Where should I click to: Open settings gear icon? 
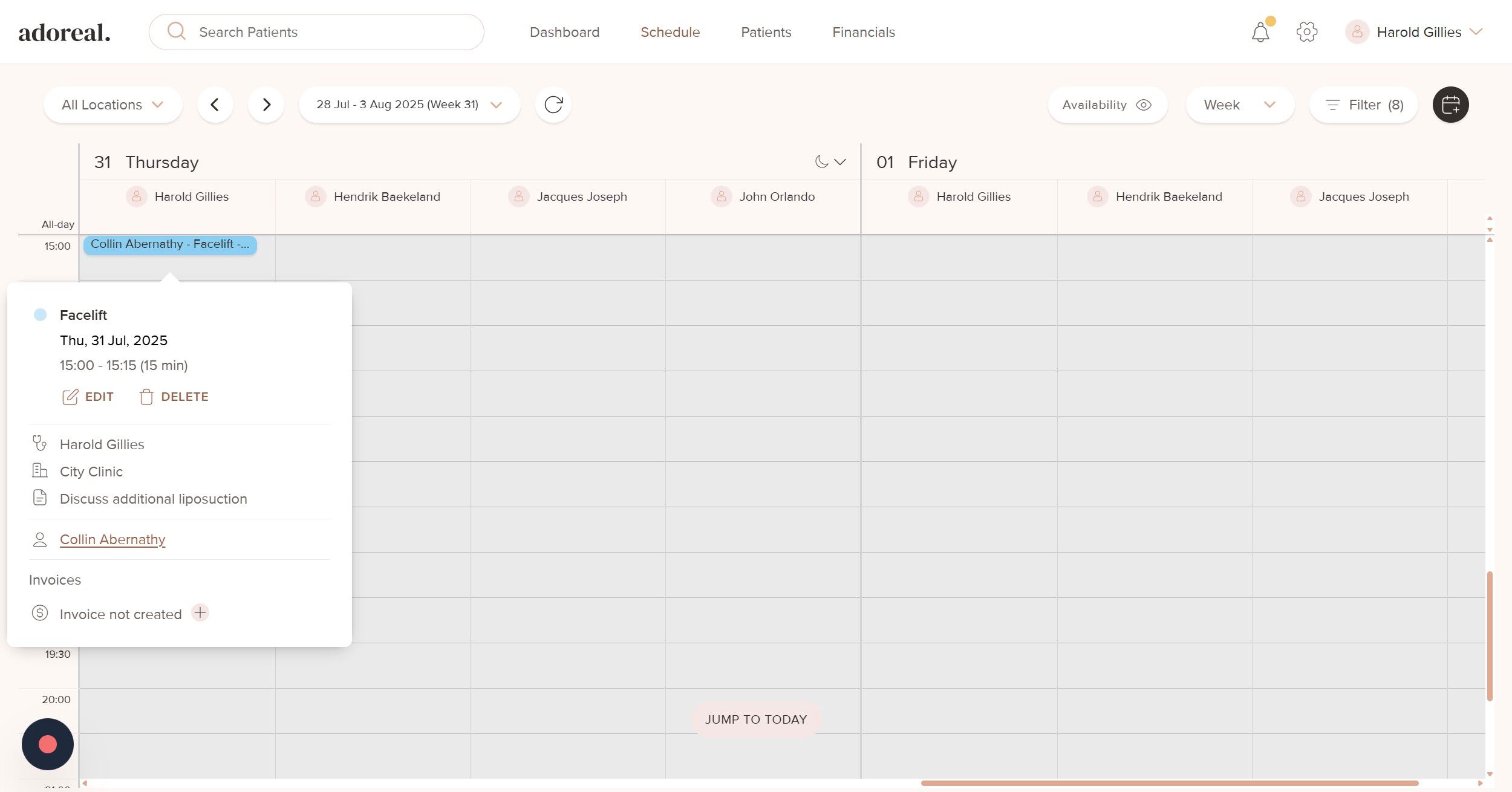(x=1306, y=32)
